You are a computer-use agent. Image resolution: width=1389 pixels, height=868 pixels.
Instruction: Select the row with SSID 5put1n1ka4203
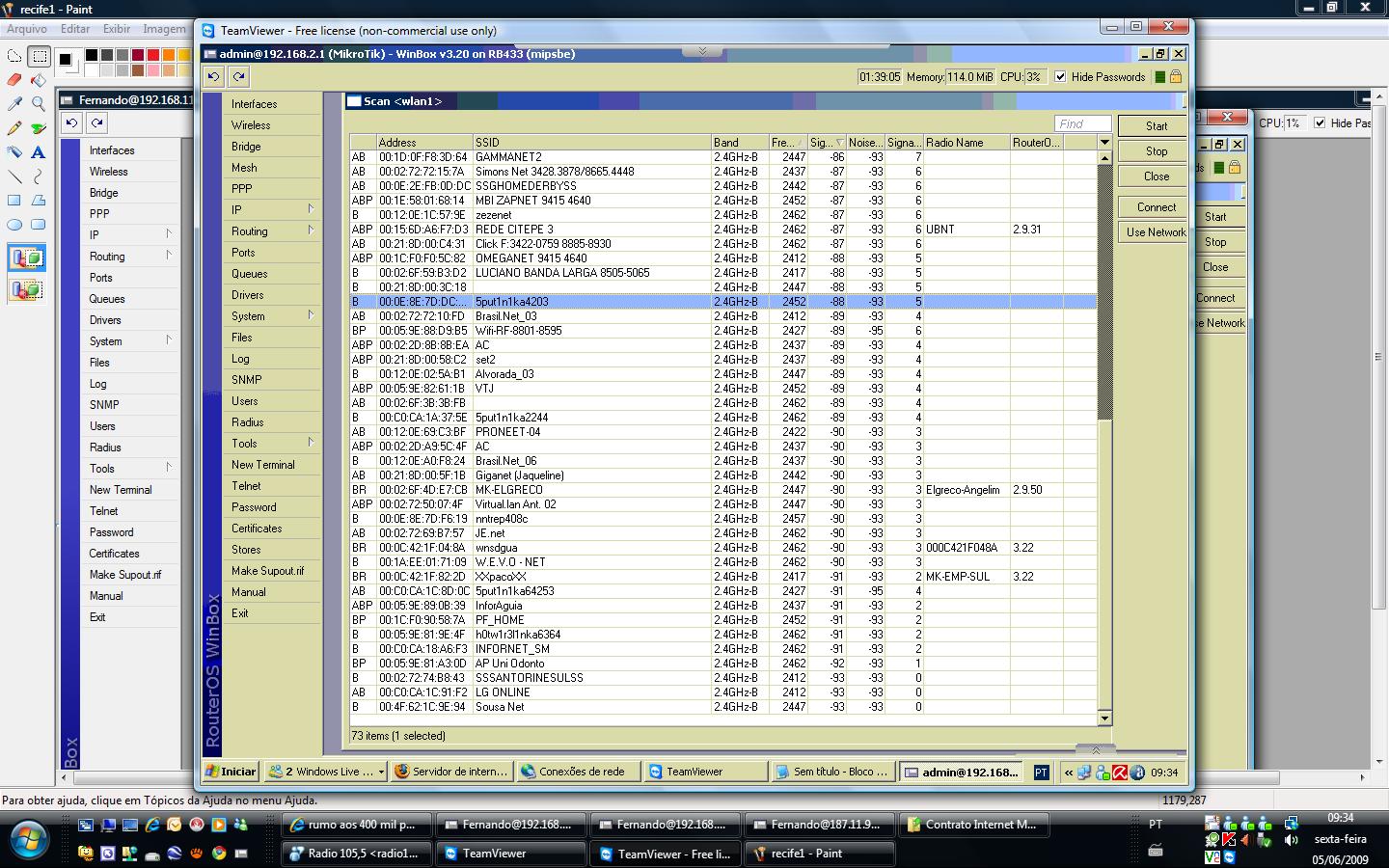(x=511, y=302)
